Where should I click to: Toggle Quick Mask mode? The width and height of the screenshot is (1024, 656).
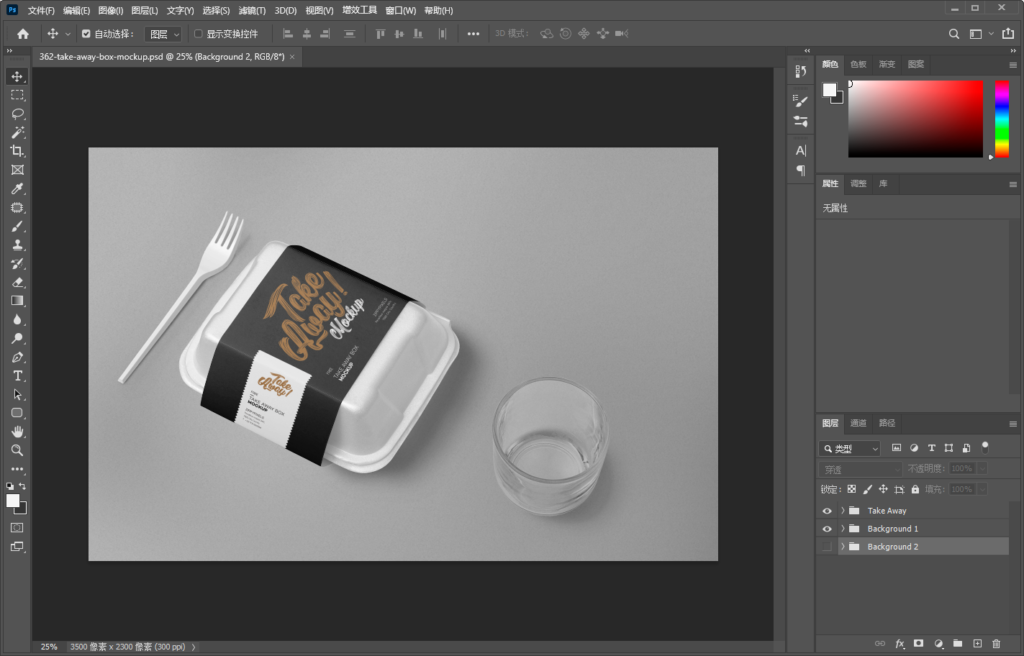(x=17, y=527)
